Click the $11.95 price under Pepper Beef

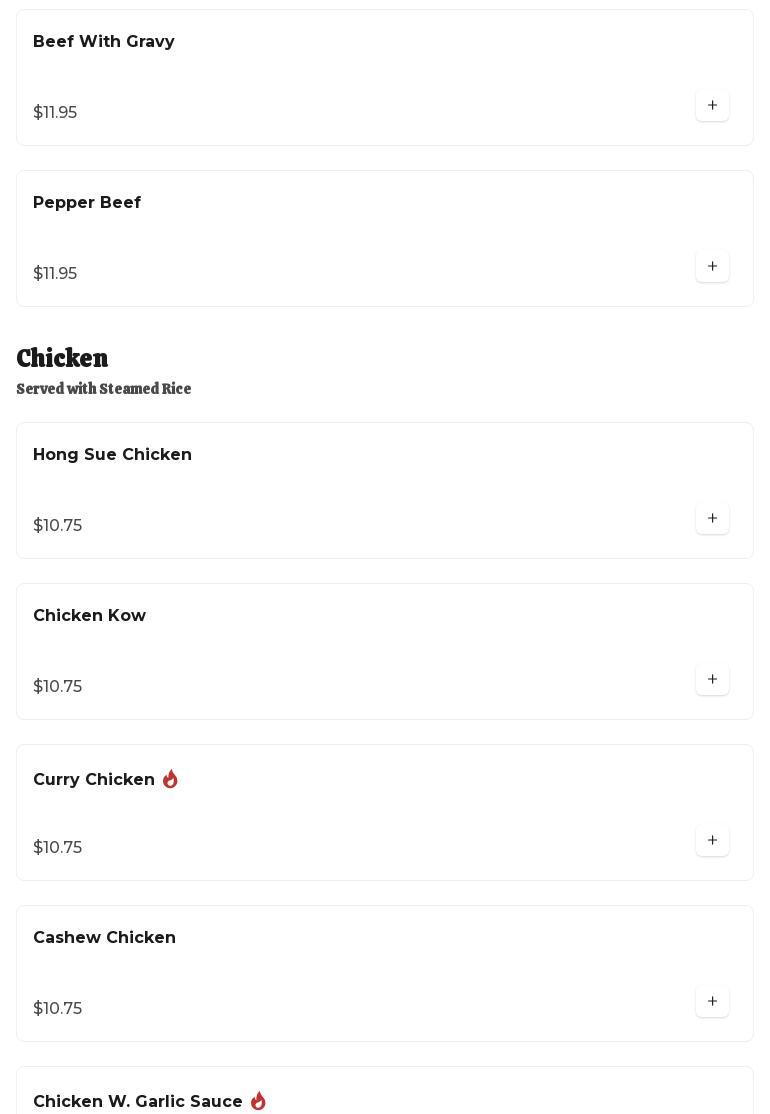(x=55, y=274)
